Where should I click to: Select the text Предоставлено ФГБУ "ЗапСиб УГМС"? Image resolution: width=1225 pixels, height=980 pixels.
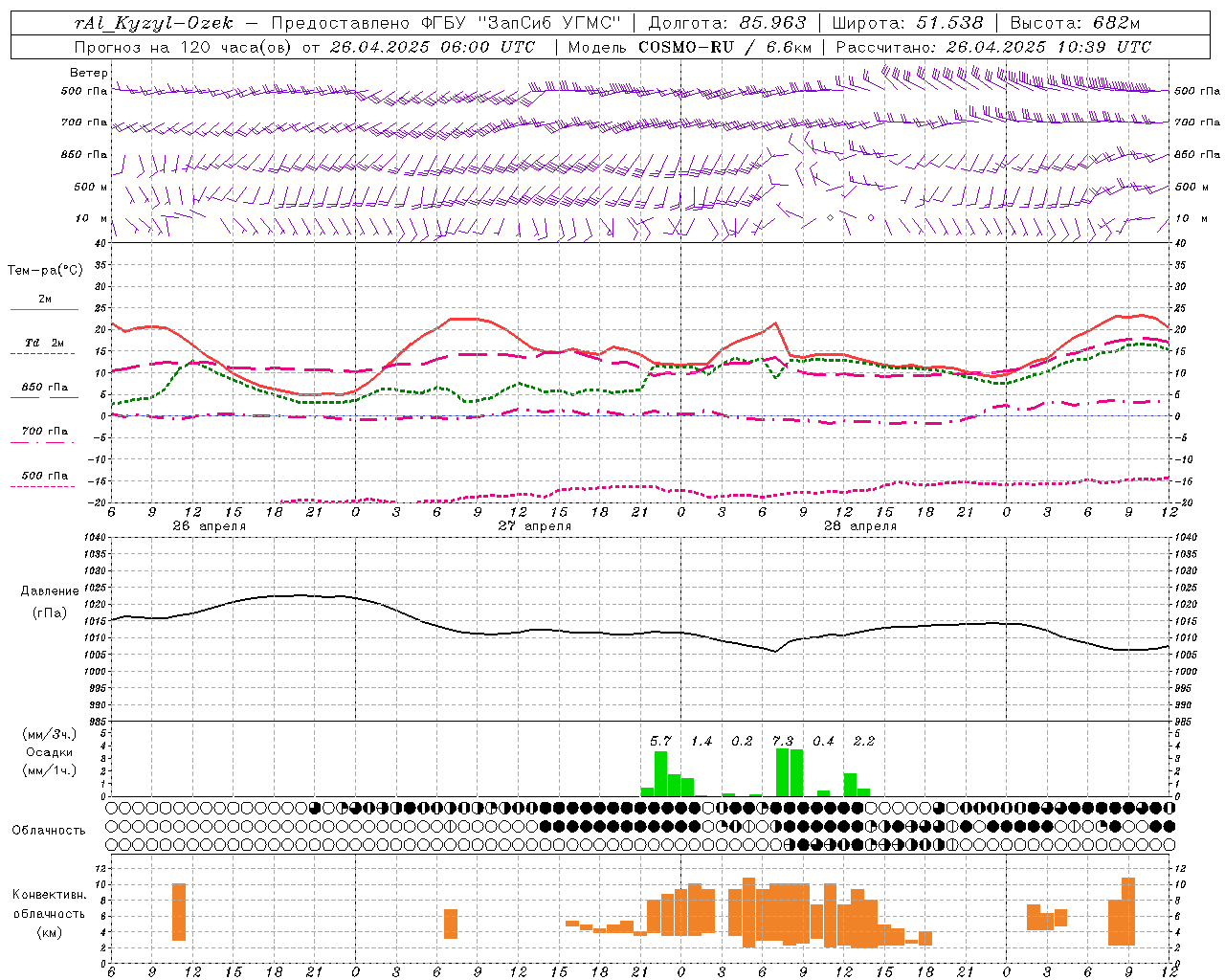click(446, 24)
